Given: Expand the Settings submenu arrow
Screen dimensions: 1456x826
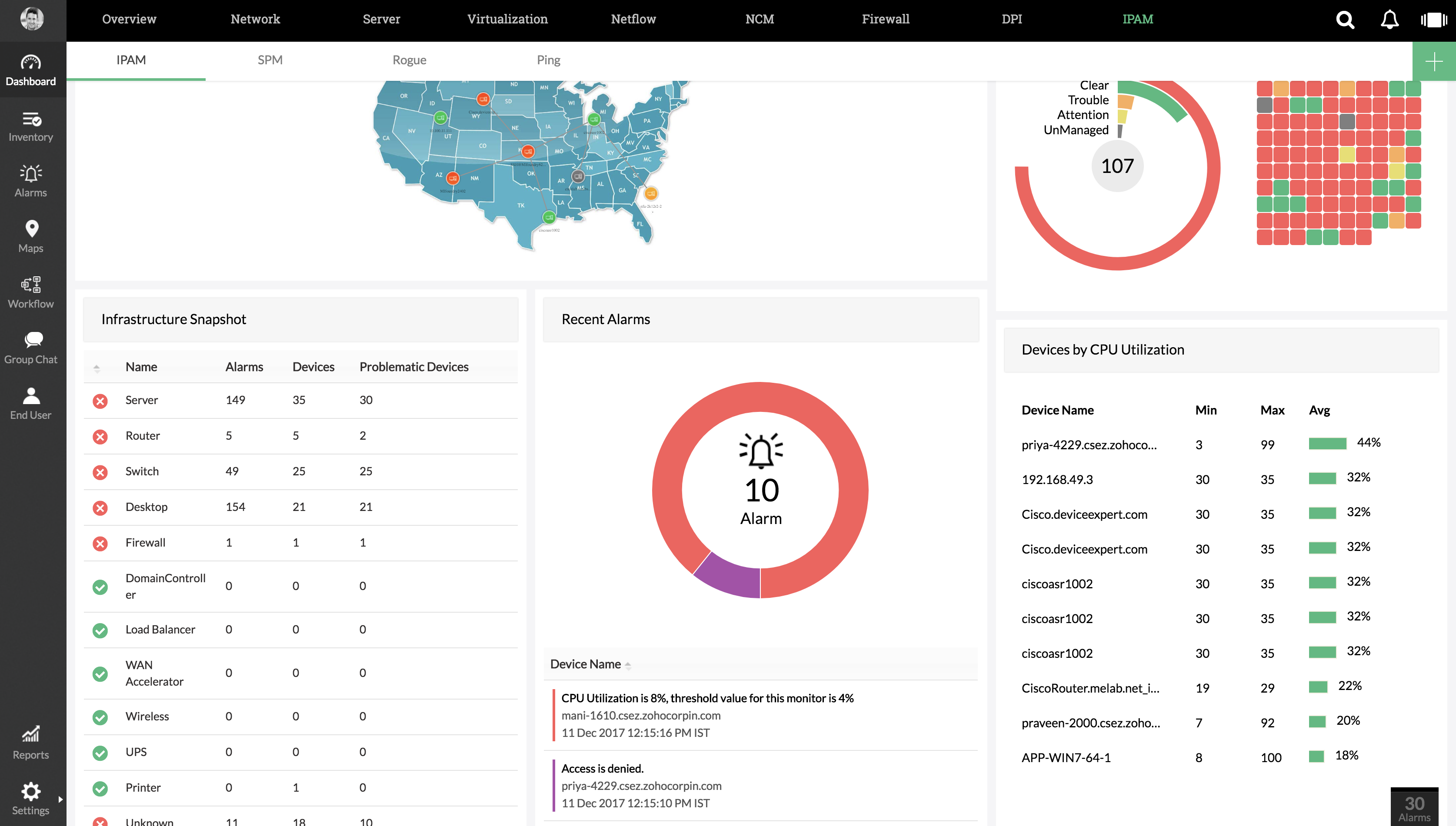Looking at the screenshot, I should point(60,799).
